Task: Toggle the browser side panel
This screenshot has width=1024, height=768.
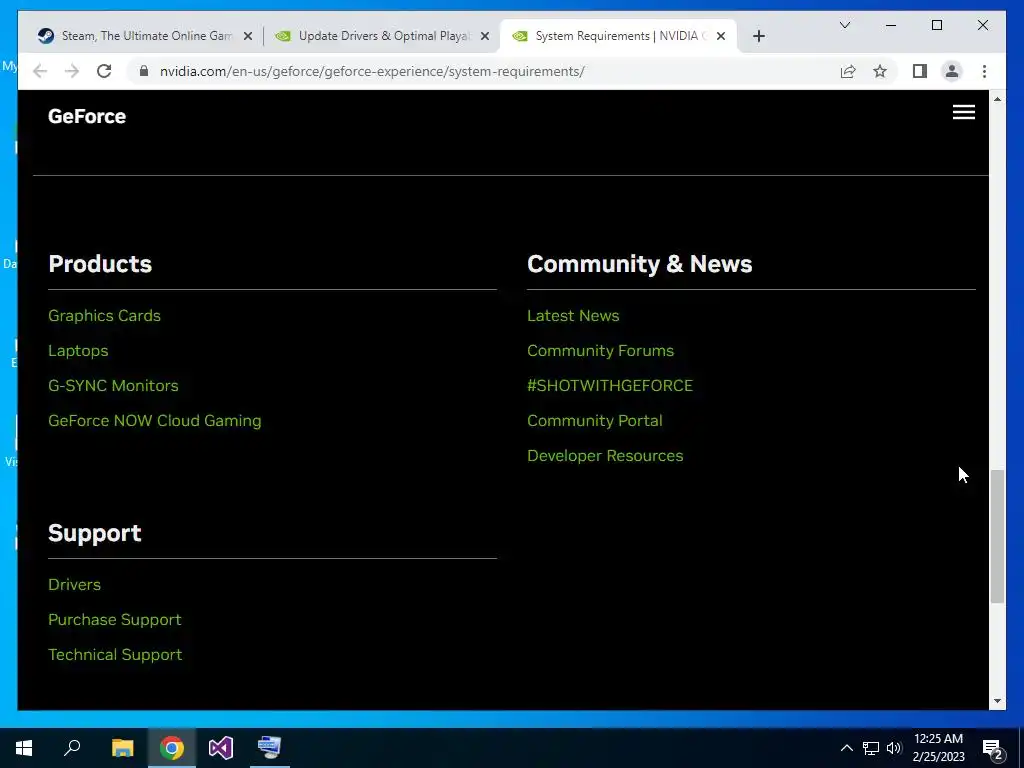Action: 920,71
